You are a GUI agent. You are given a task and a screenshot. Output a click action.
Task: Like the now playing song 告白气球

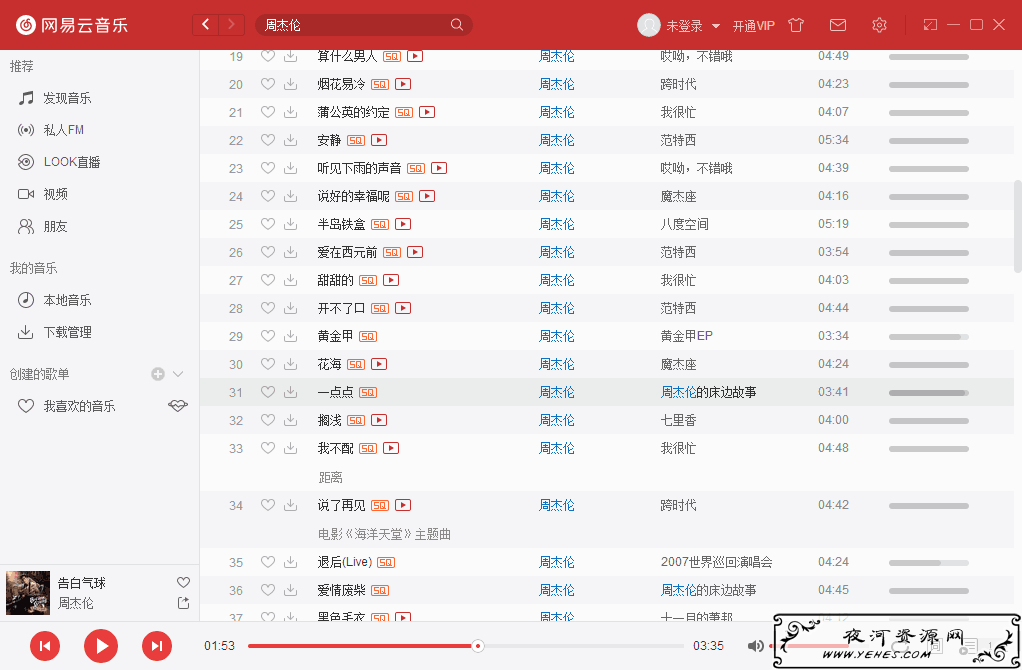coord(183,582)
